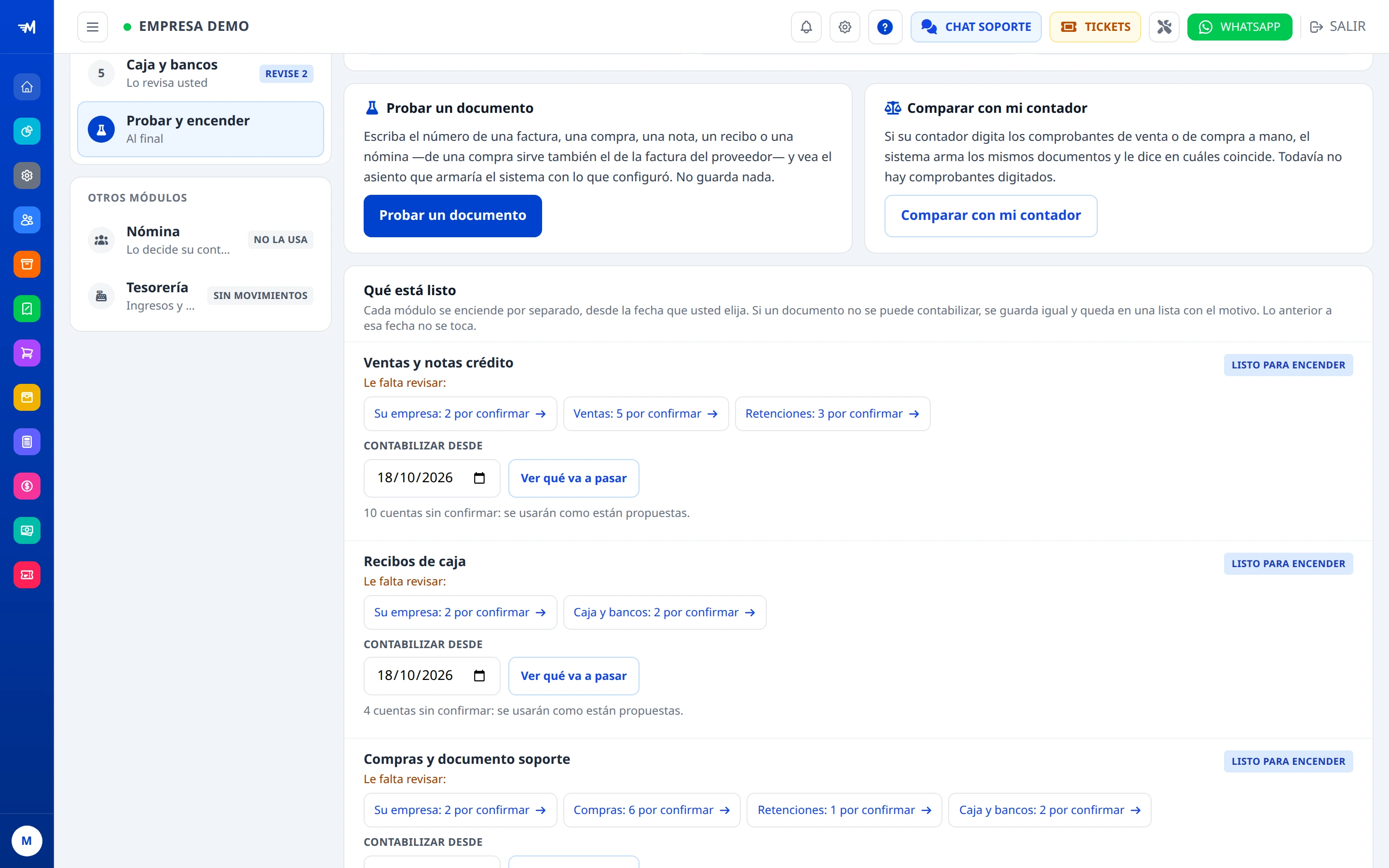Open settings gear in top bar
1389x868 pixels.
(x=845, y=27)
